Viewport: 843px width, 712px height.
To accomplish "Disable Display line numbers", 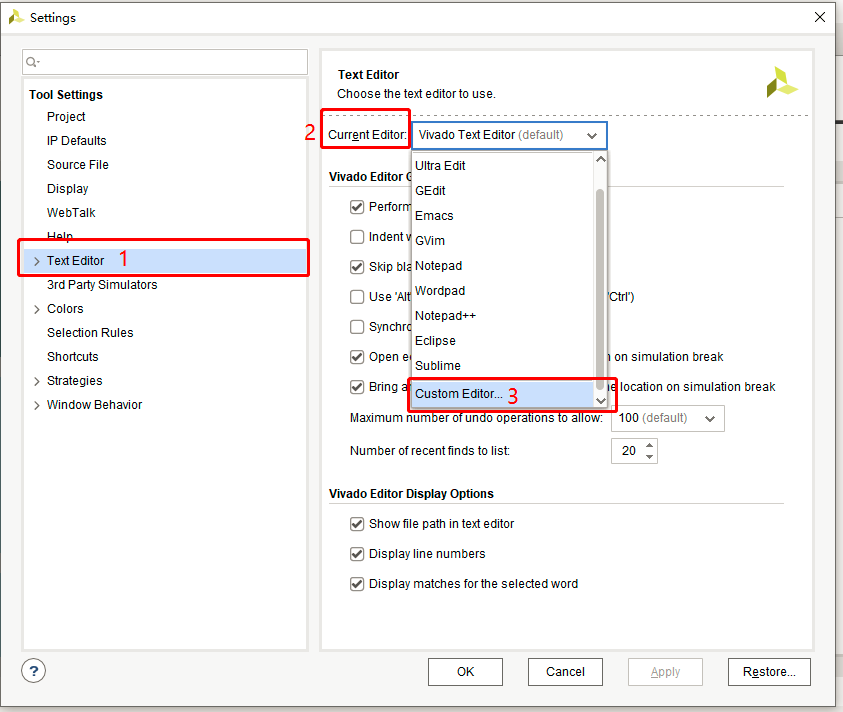I will click(x=357, y=554).
